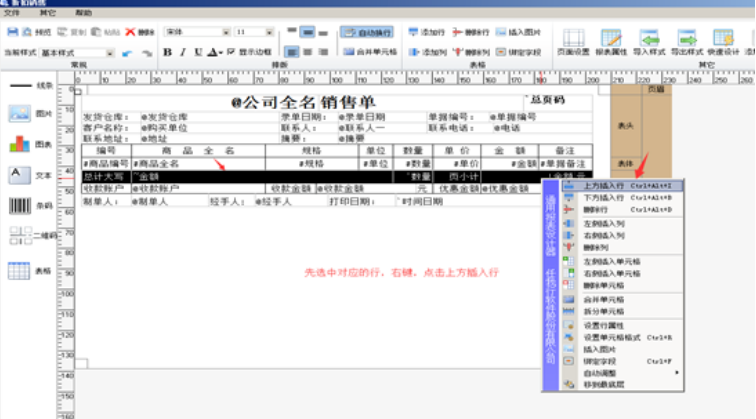Open the 文件 (File) menu
Screen dimensions: 756x419
pyautogui.click(x=14, y=13)
